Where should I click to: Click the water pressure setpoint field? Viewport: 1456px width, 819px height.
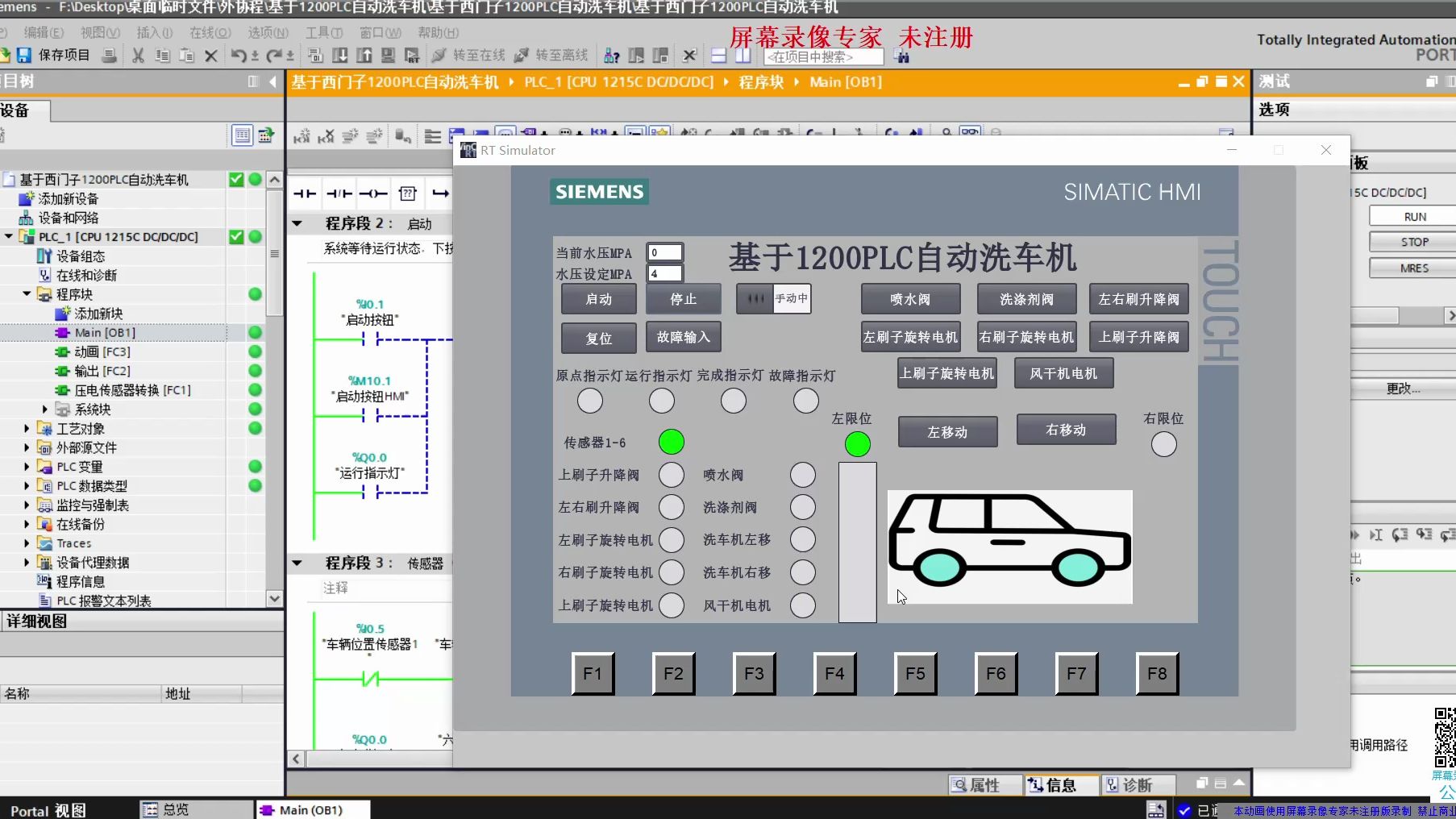665,273
